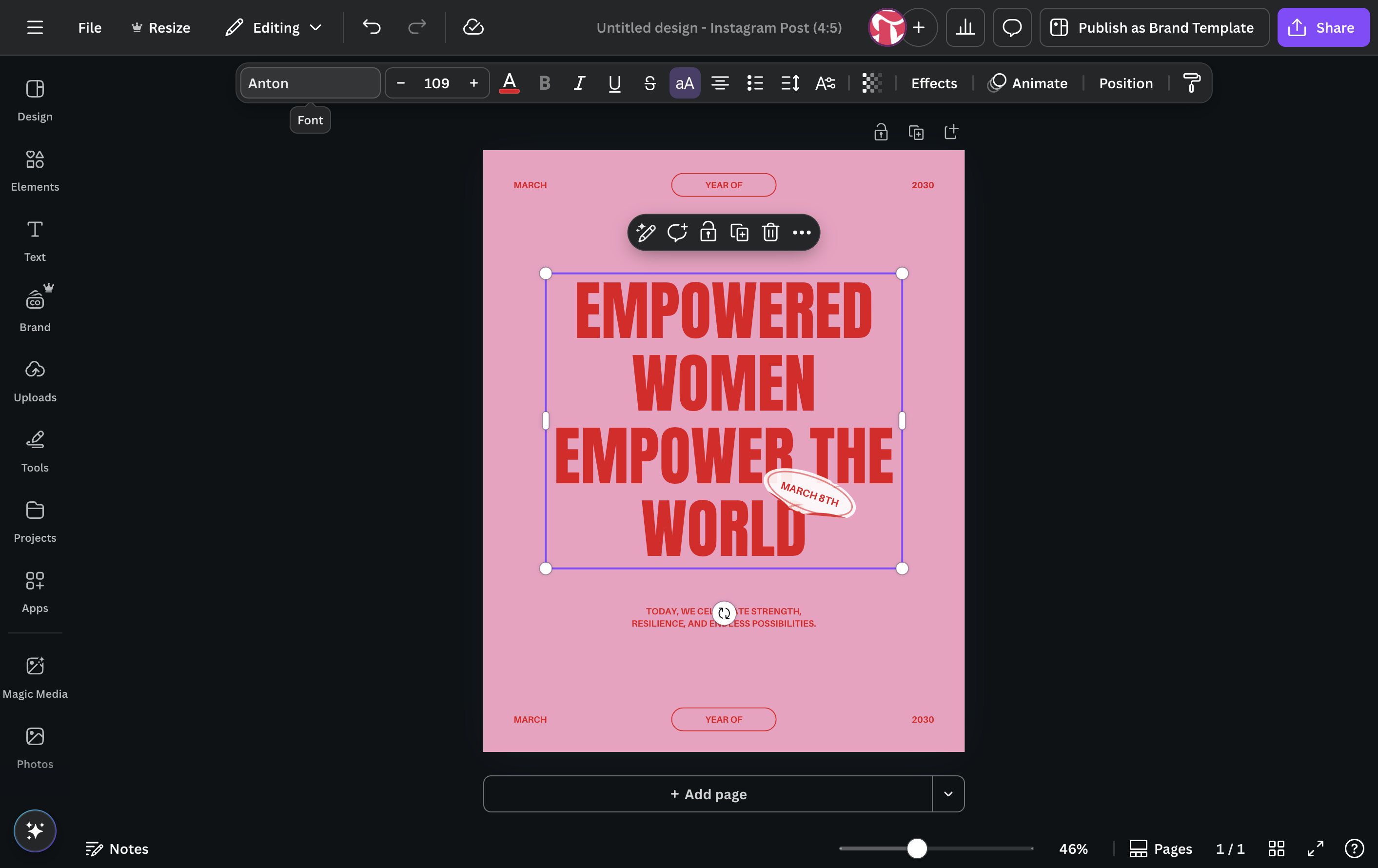Viewport: 1378px width, 868px height.
Task: Click the redo arrow
Action: pyautogui.click(x=416, y=27)
